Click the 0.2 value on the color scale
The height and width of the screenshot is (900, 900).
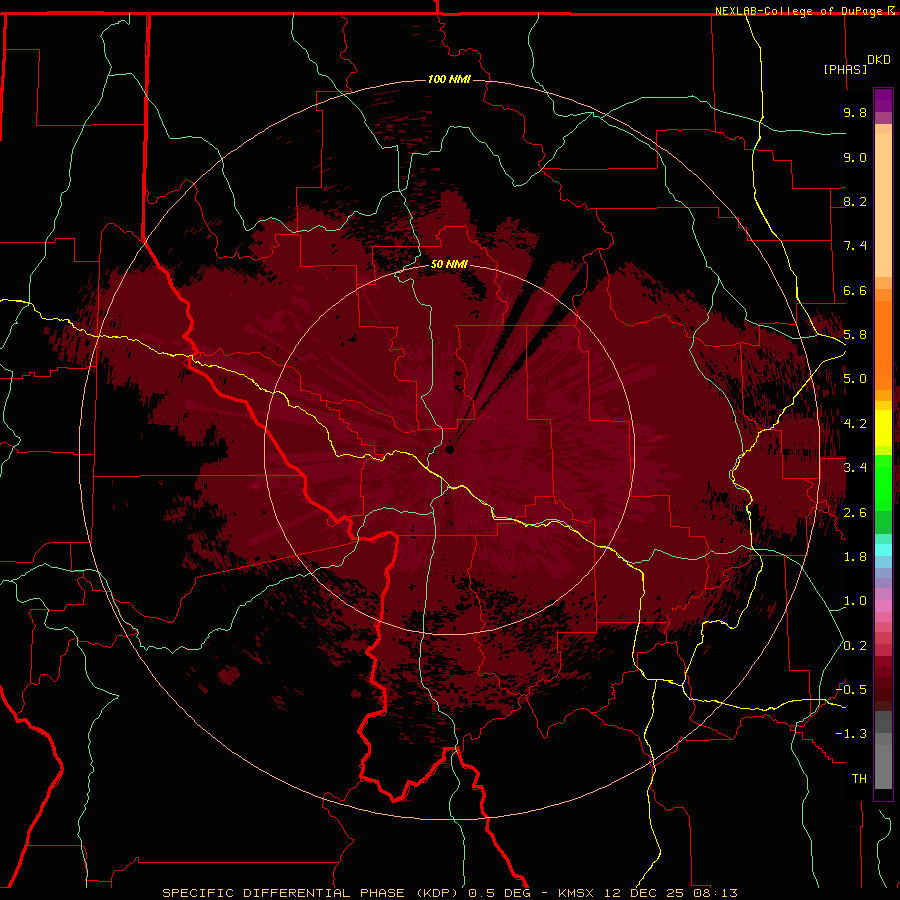click(855, 646)
